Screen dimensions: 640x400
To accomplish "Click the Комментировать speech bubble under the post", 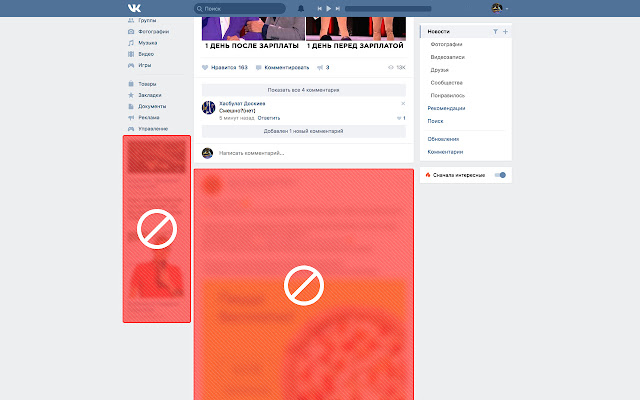I will (258, 68).
